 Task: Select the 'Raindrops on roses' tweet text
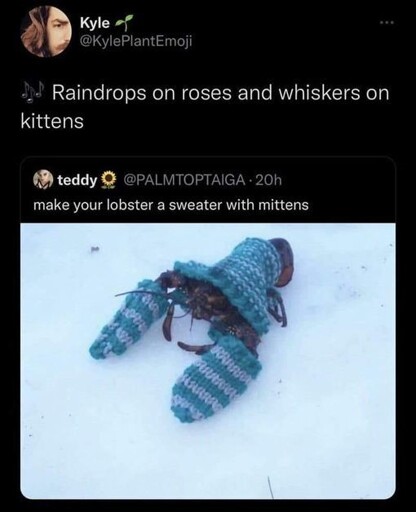pyautogui.click(x=205, y=107)
